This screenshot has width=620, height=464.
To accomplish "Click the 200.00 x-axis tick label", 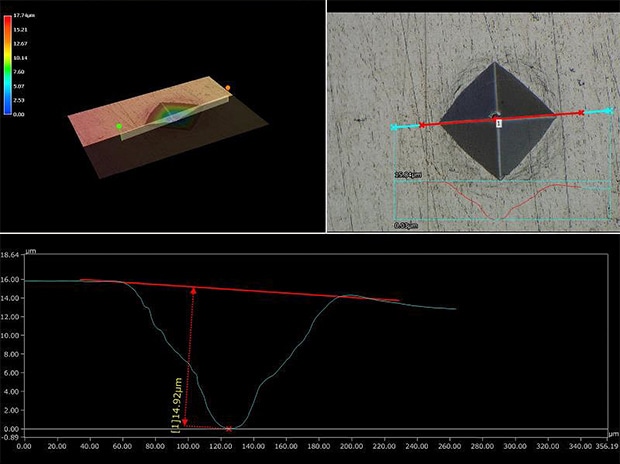I will 351,446.
